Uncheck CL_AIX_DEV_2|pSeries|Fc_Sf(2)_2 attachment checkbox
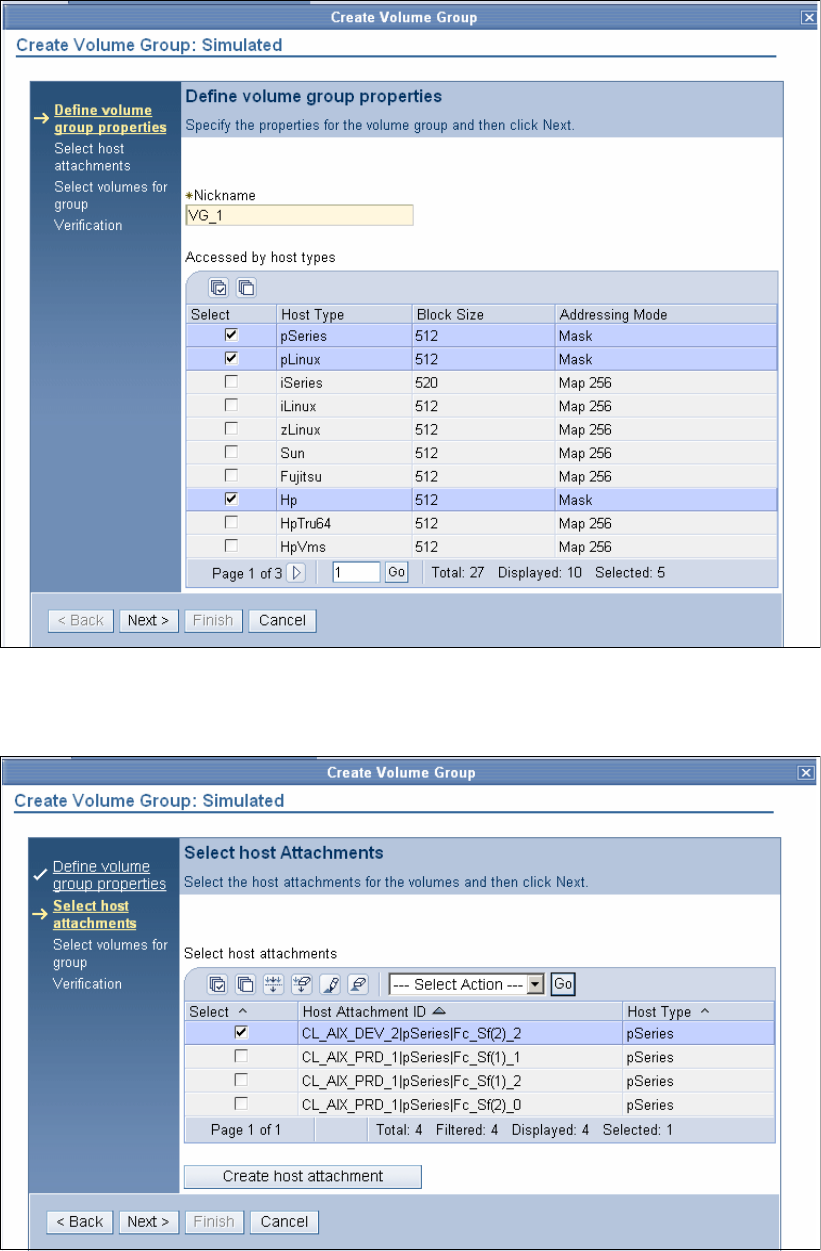Viewport: 821px width, 1251px height. (241, 1033)
